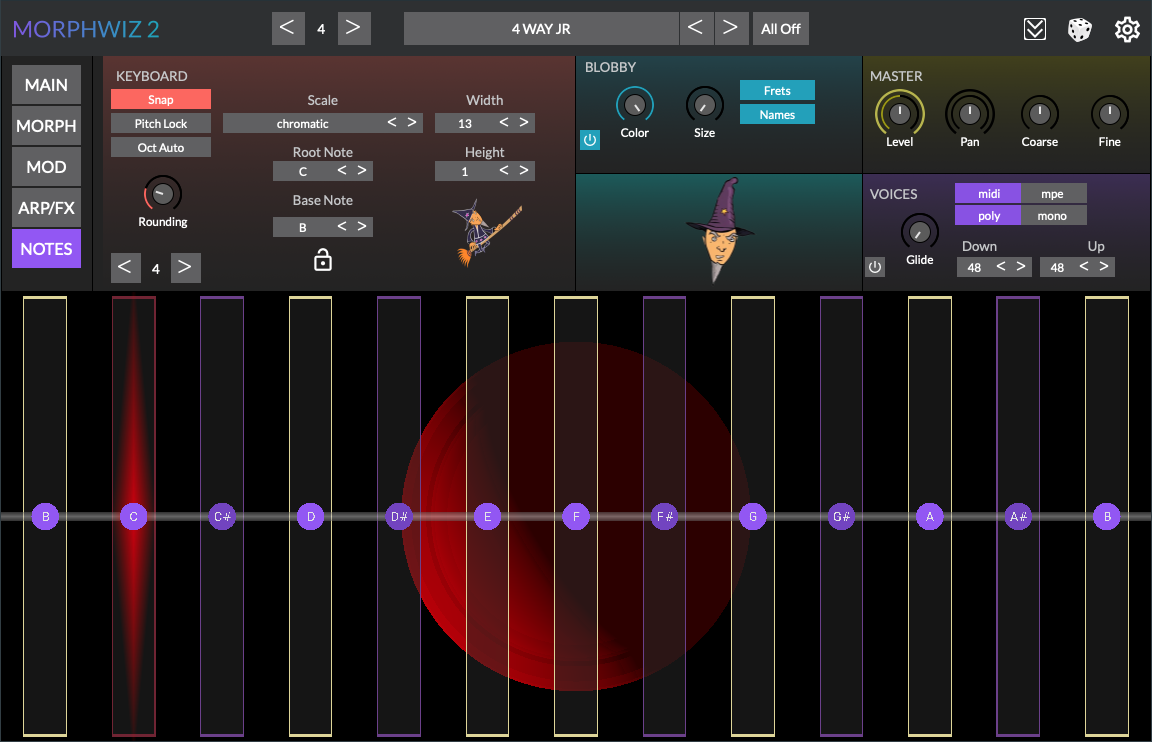Select next Root Note value
1152x742 pixels.
click(362, 171)
